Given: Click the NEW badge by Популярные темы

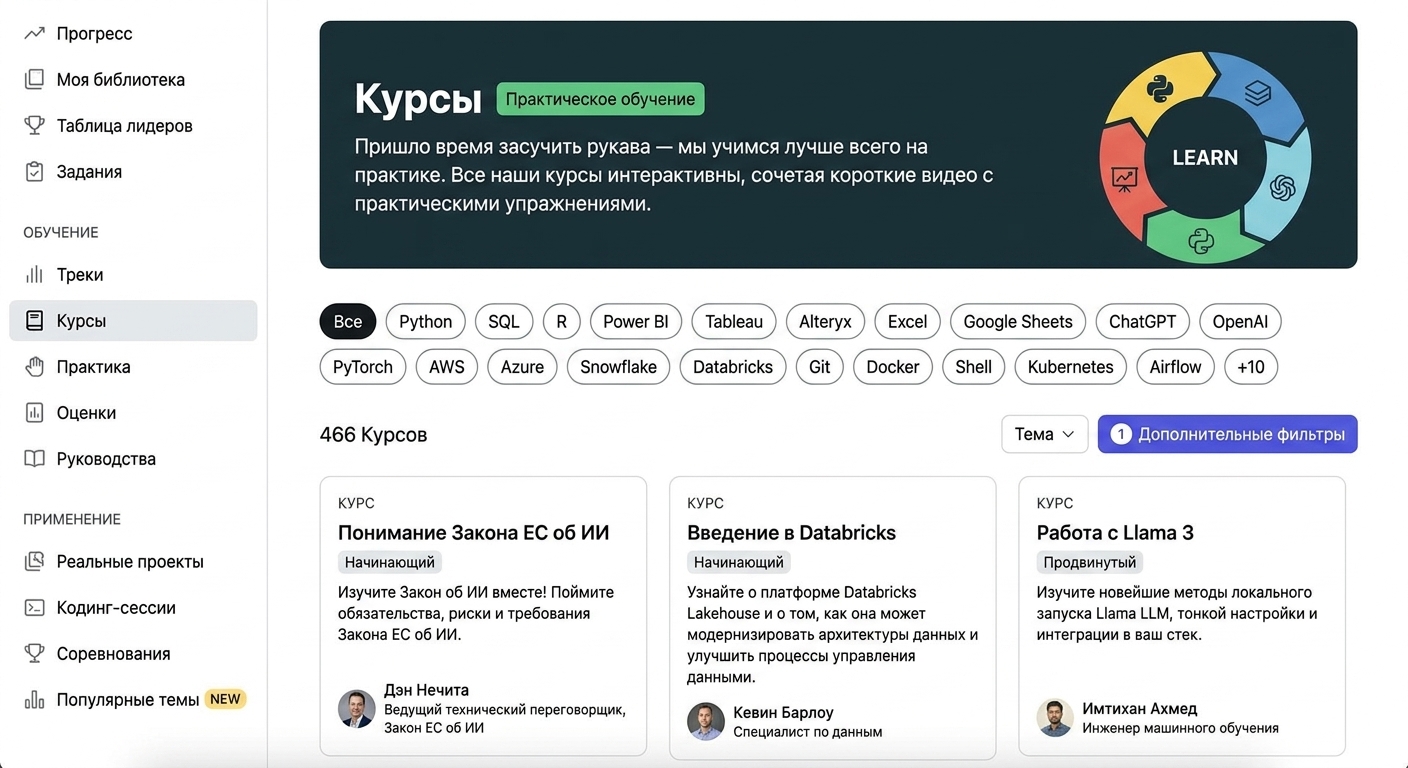Looking at the screenshot, I should pyautogui.click(x=225, y=699).
